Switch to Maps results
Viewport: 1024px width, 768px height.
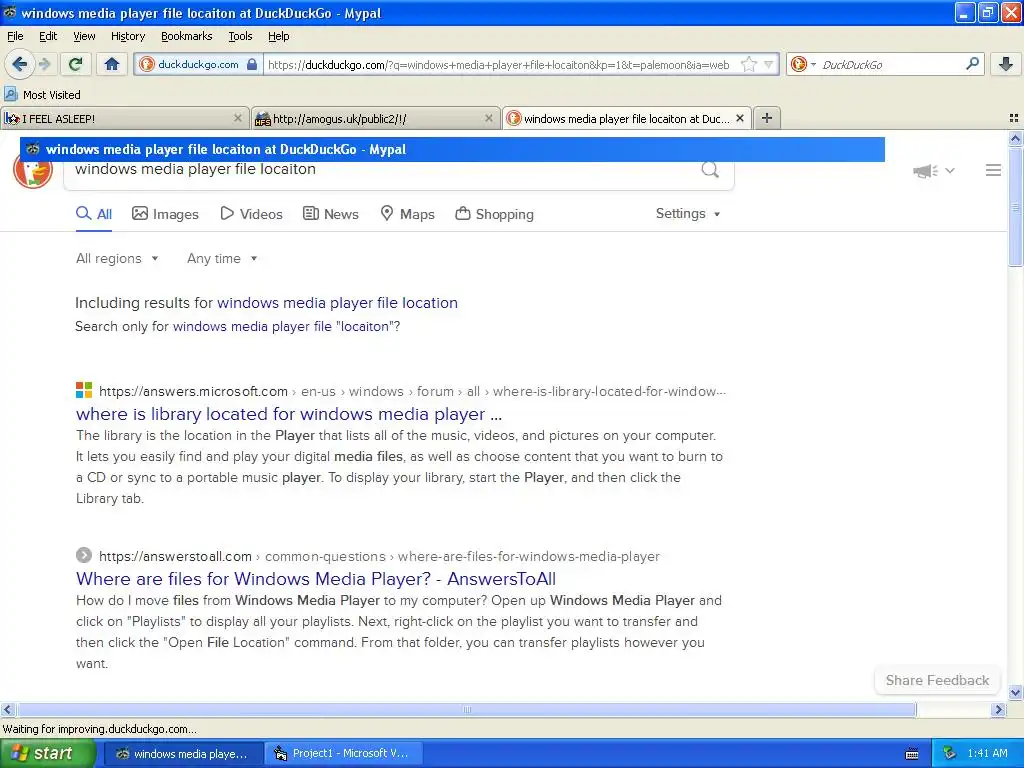tap(408, 214)
